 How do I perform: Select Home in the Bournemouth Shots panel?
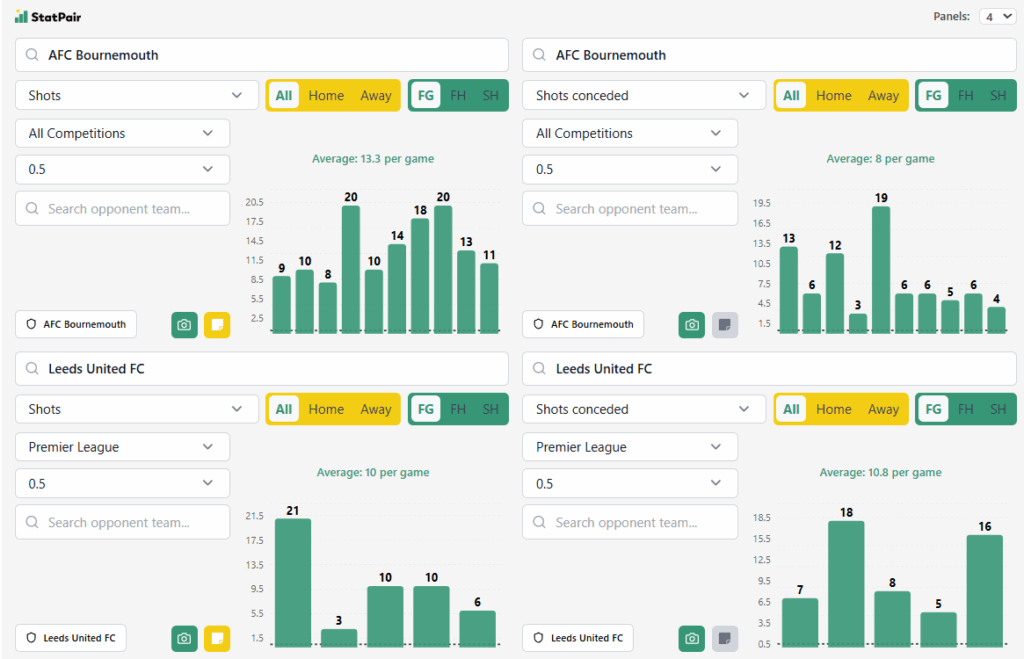click(326, 95)
